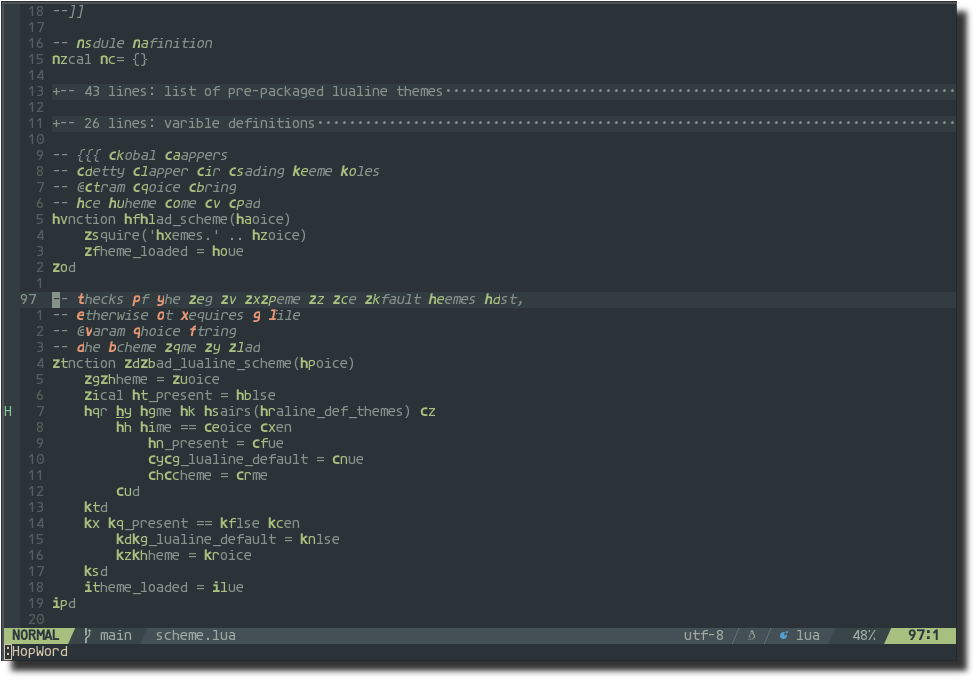Click the NORMAL mode indicator
Image resolution: width=976 pixels, height=680 pixels.
click(x=35, y=635)
